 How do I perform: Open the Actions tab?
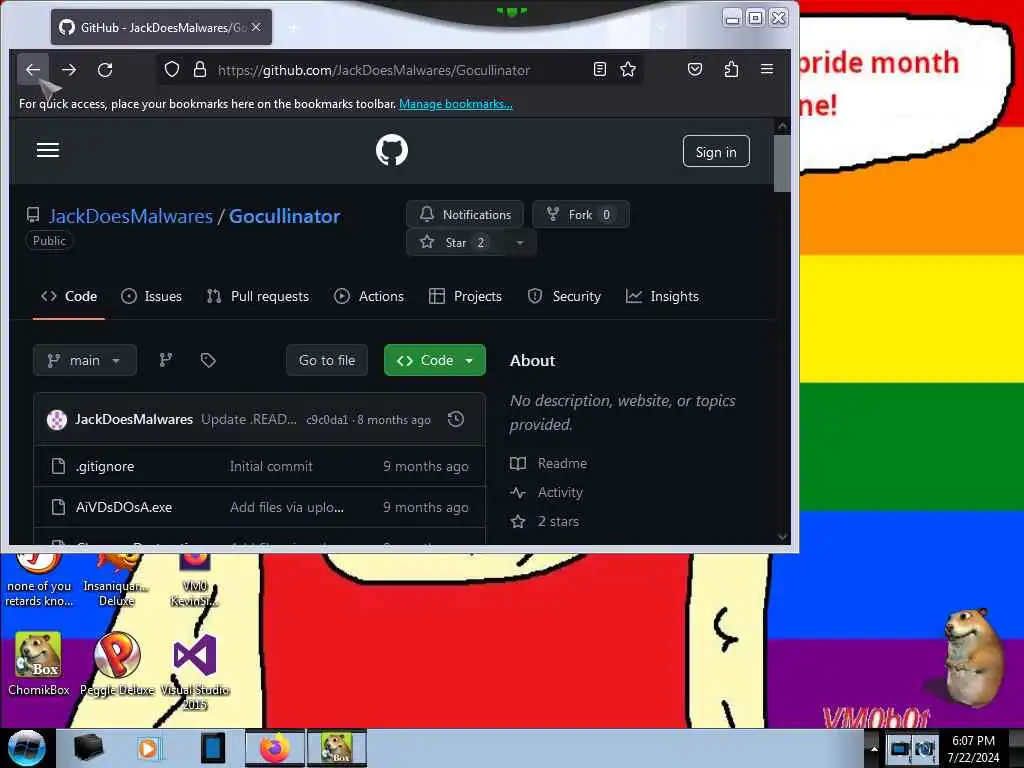(369, 296)
